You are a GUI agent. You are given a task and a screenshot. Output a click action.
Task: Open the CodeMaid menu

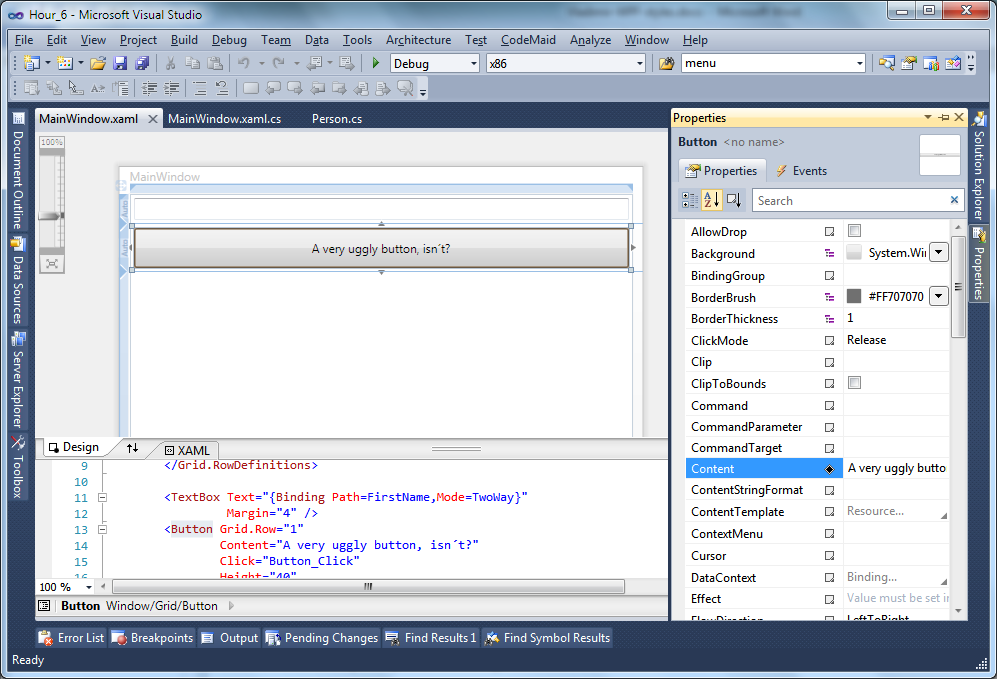coord(528,40)
